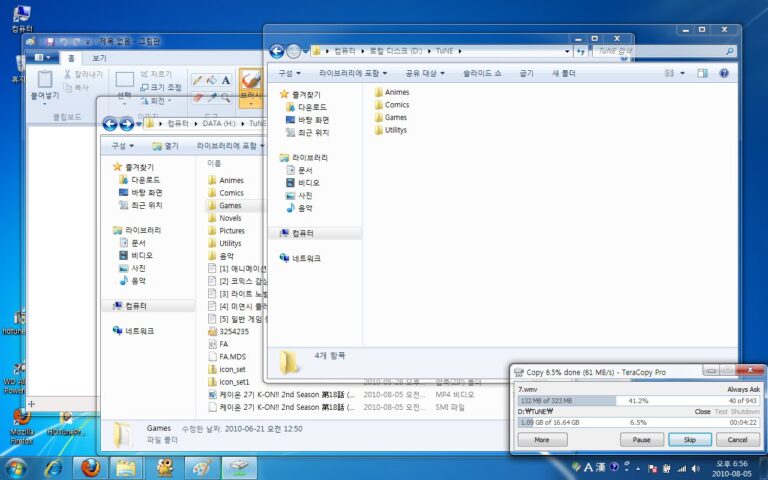Image resolution: width=768 pixels, height=480 pixels.
Task: Open 구성 menu in D: TuNE window
Action: pyautogui.click(x=289, y=73)
